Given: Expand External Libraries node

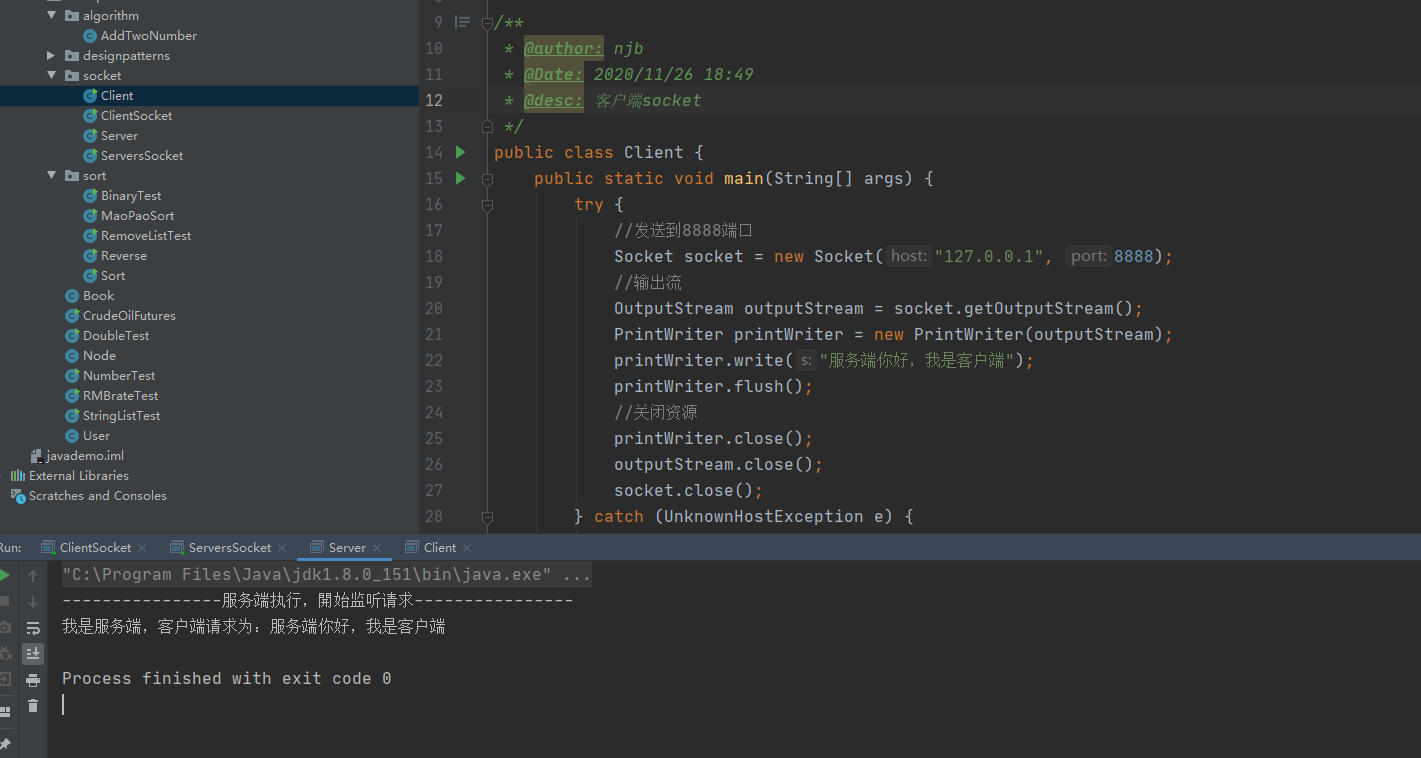Looking at the screenshot, I should [2, 476].
